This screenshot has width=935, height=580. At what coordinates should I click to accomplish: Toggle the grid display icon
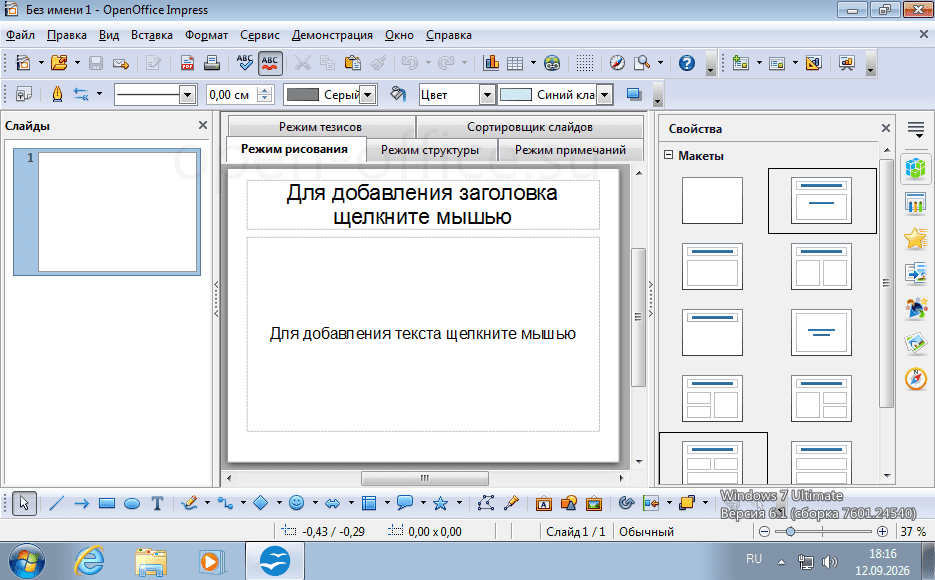coord(585,63)
